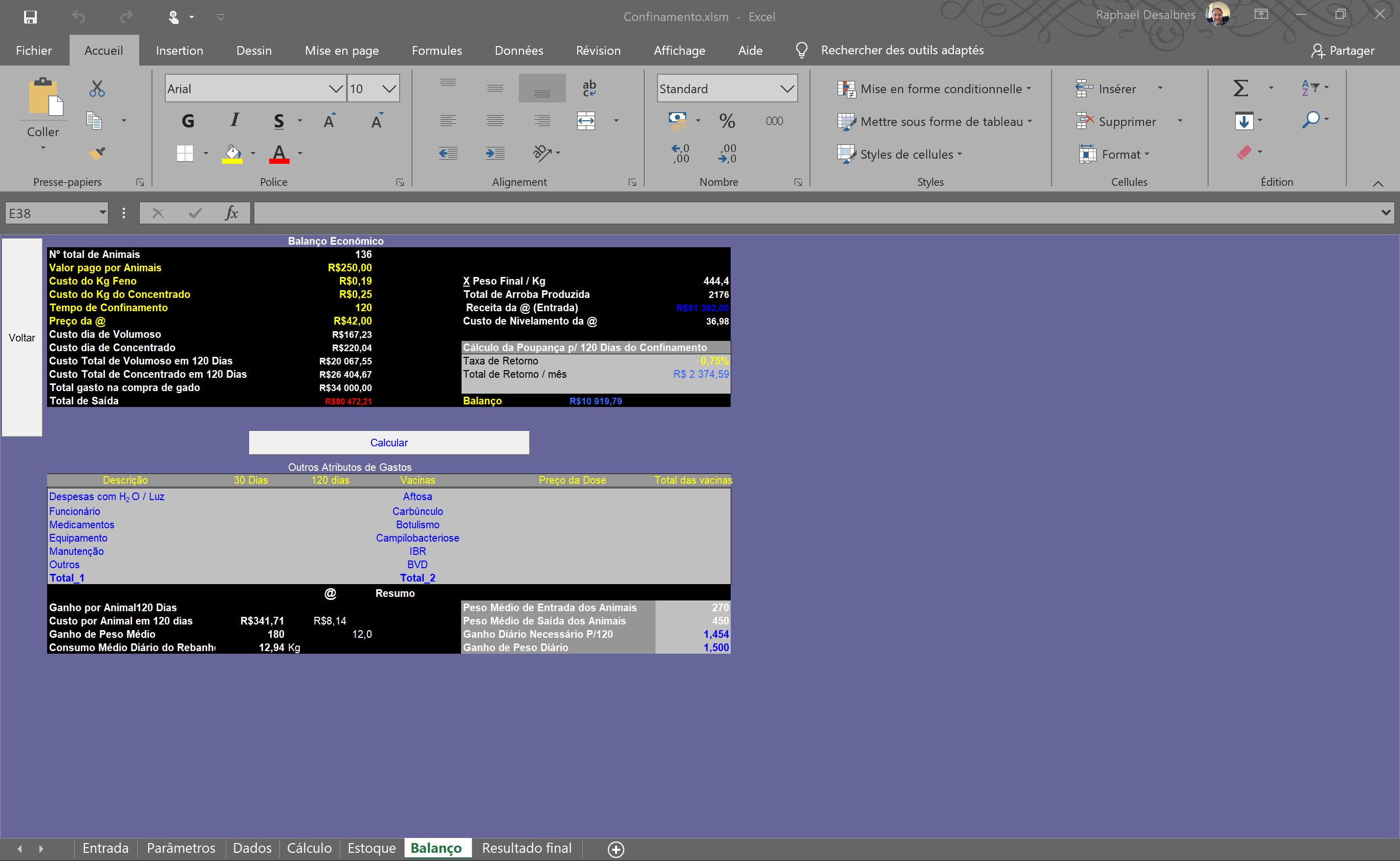Open the Standard number format dropdown
The image size is (1400, 861).
click(x=787, y=89)
